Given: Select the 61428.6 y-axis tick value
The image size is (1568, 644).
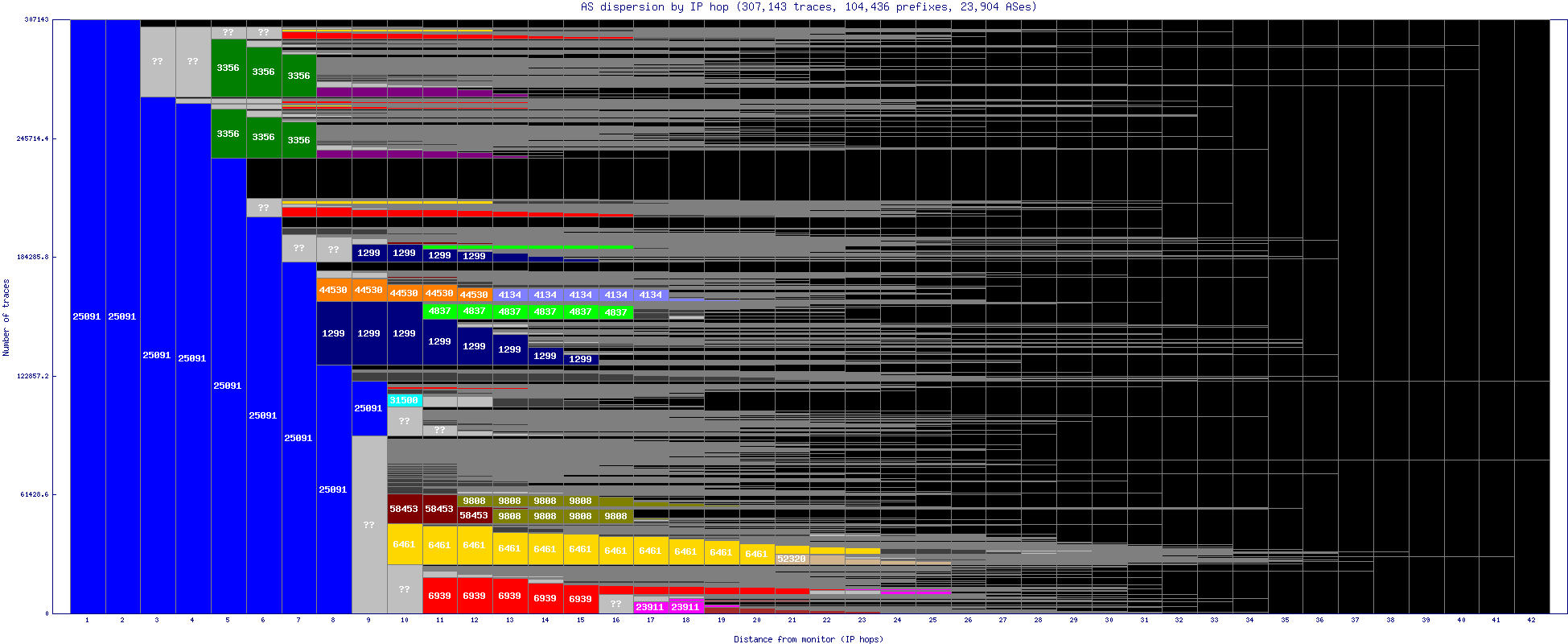Looking at the screenshot, I should [35, 494].
